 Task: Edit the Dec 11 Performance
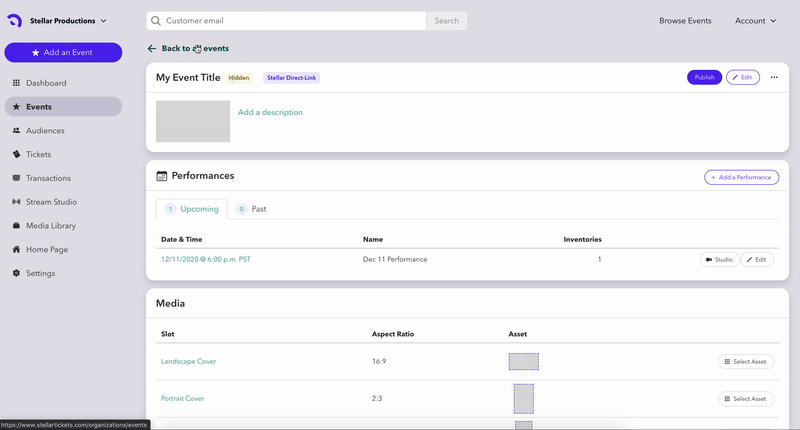[x=757, y=260]
